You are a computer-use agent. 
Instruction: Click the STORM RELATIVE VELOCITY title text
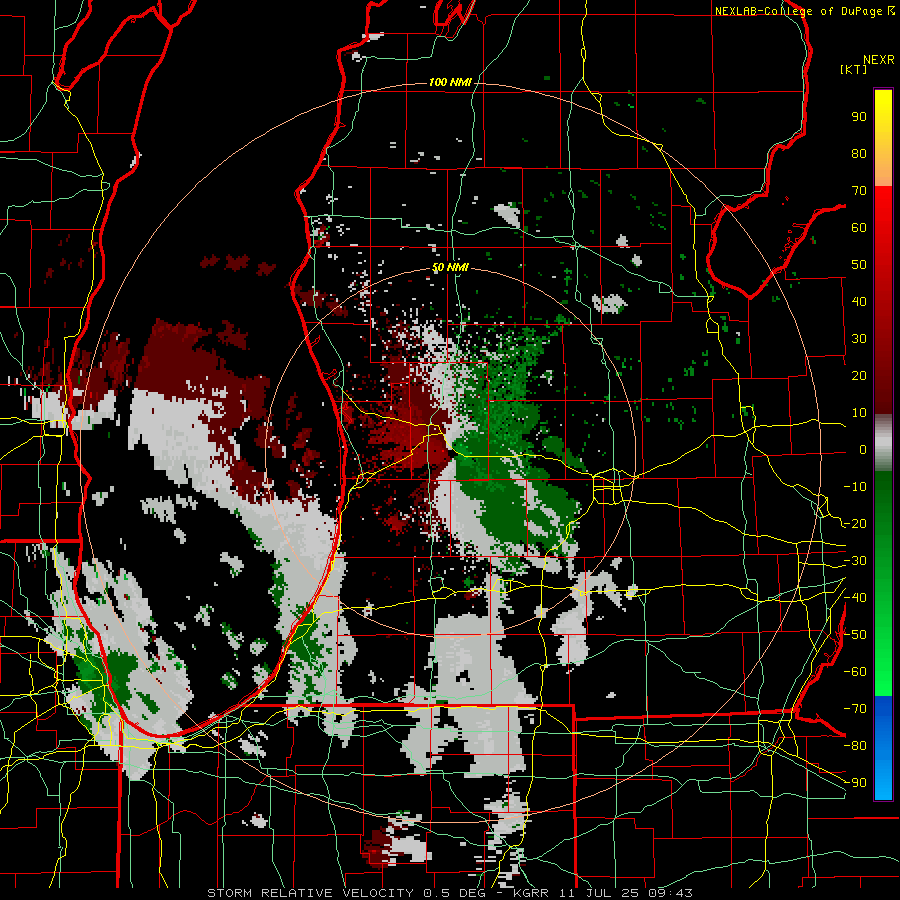tap(310, 893)
